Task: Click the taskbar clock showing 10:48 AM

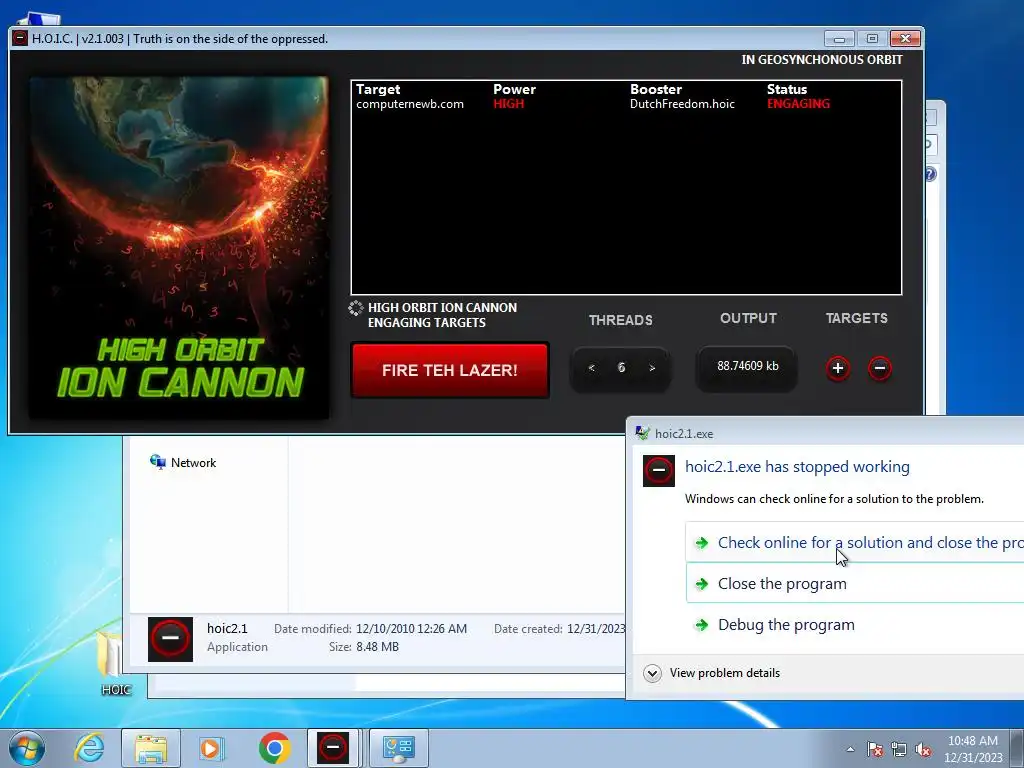Action: click(973, 748)
